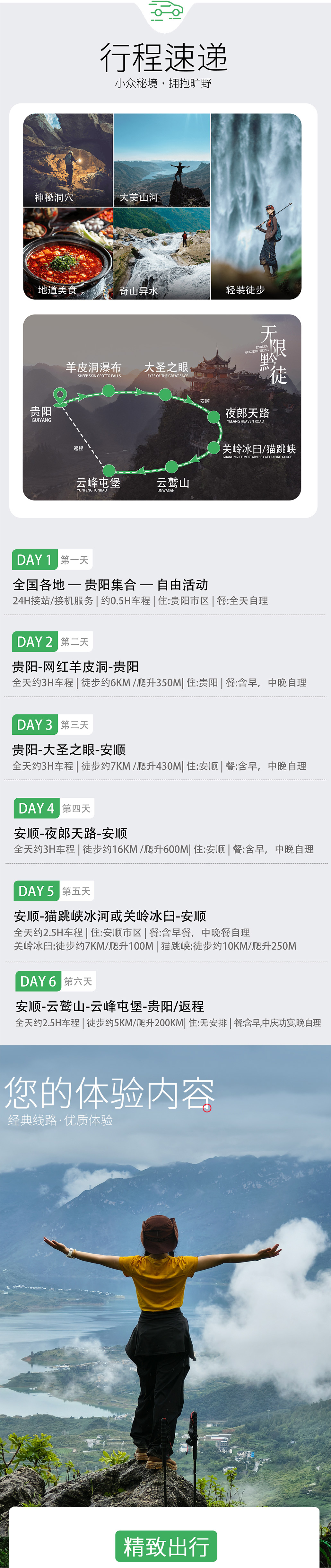The height and width of the screenshot is (1568, 331).
Task: Open the 大美山河 mountain photo
Action: coord(161,160)
